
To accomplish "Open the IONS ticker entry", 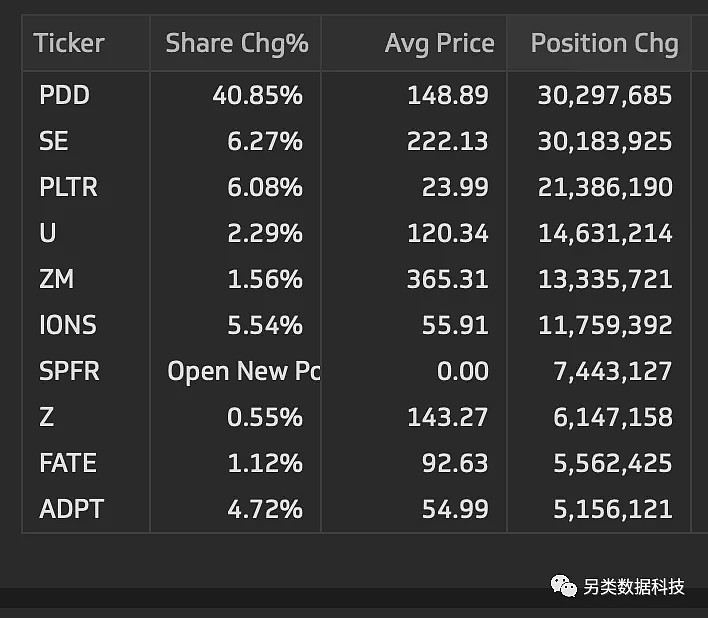I will [68, 325].
